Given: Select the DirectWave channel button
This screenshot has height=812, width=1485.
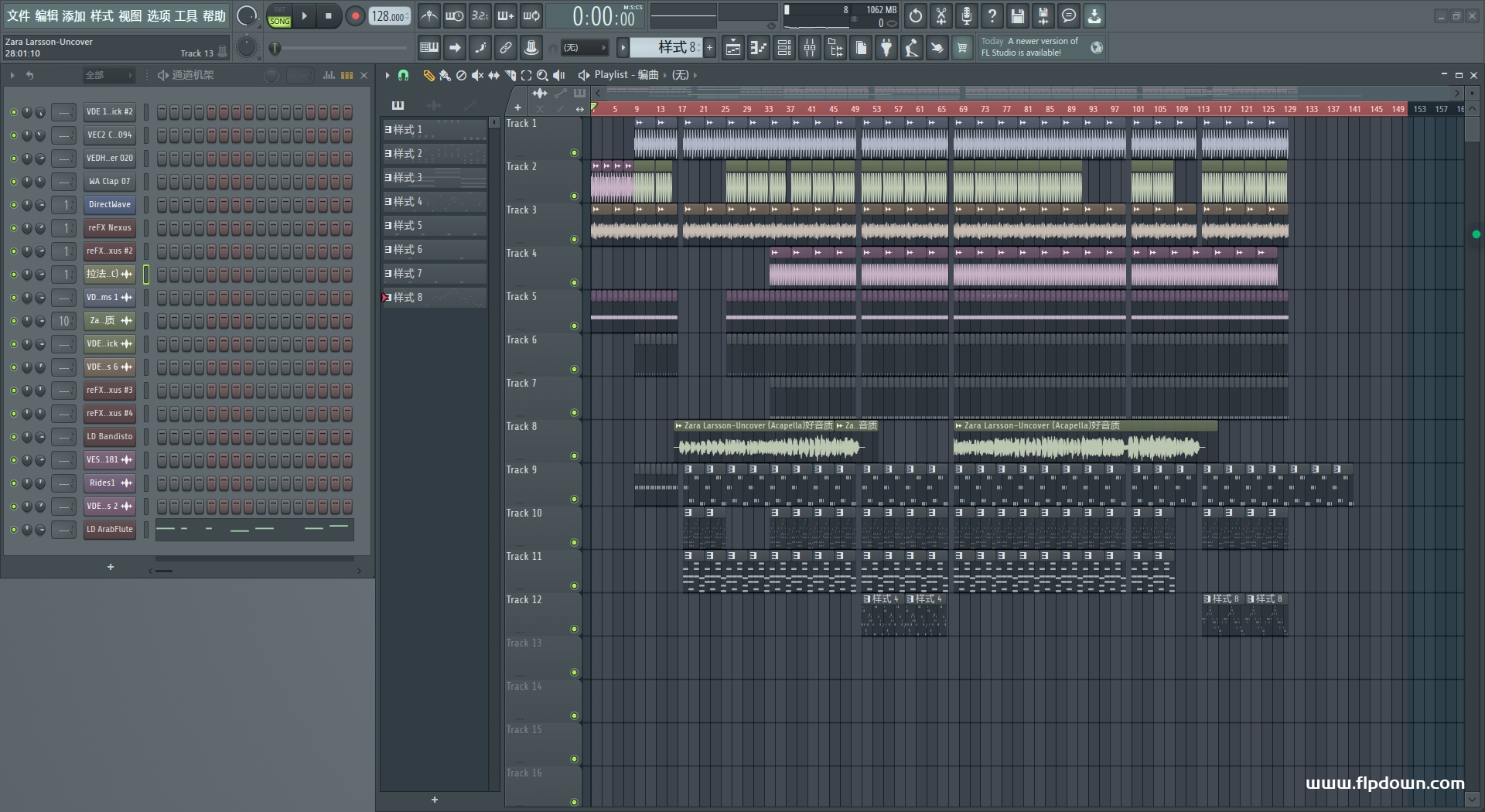Looking at the screenshot, I should point(109,205).
